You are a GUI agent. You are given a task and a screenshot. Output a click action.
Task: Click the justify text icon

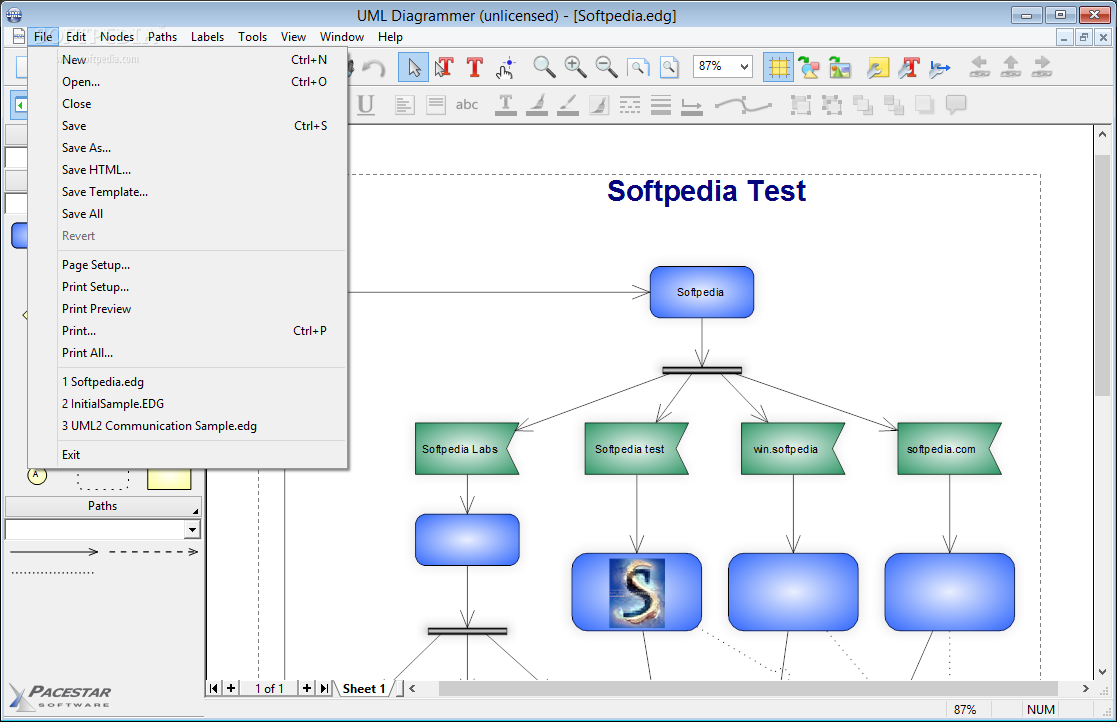click(435, 105)
